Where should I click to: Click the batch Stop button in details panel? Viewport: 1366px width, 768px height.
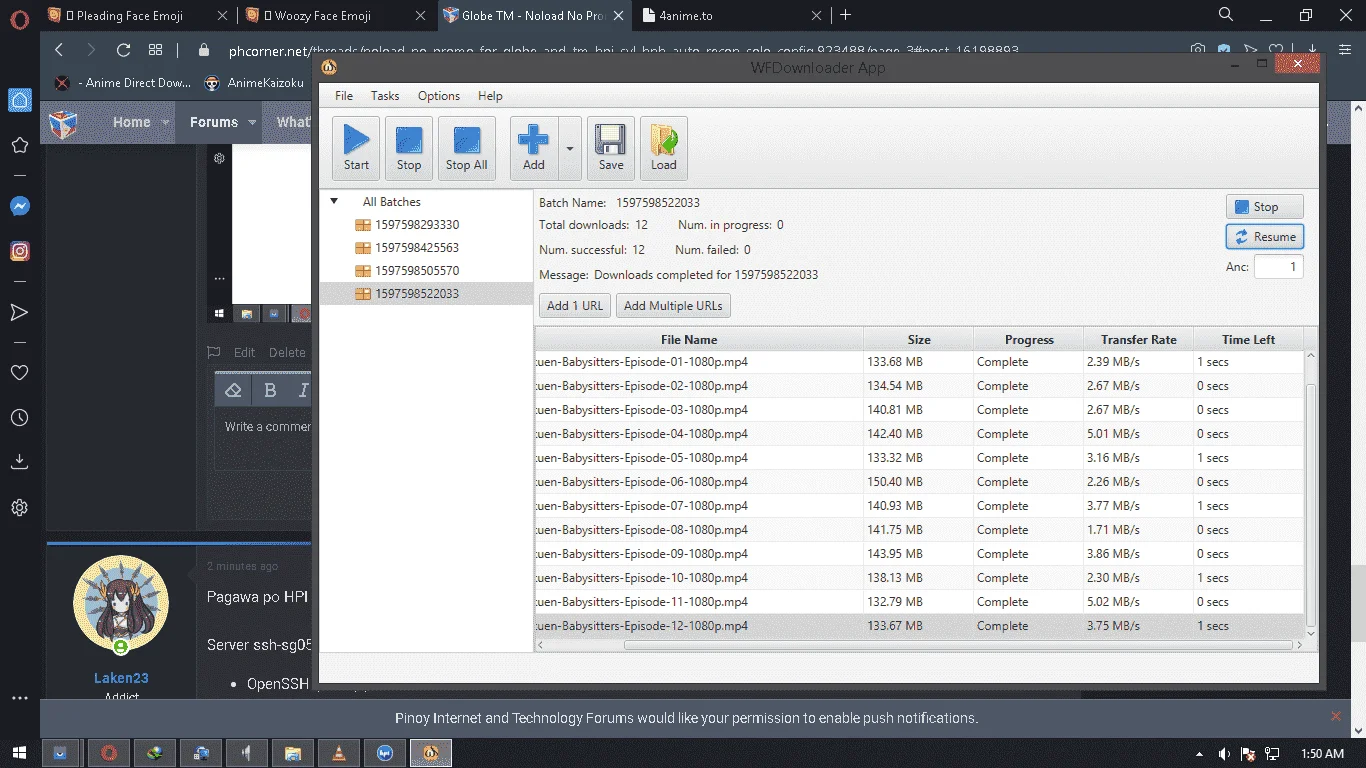[x=1265, y=207]
